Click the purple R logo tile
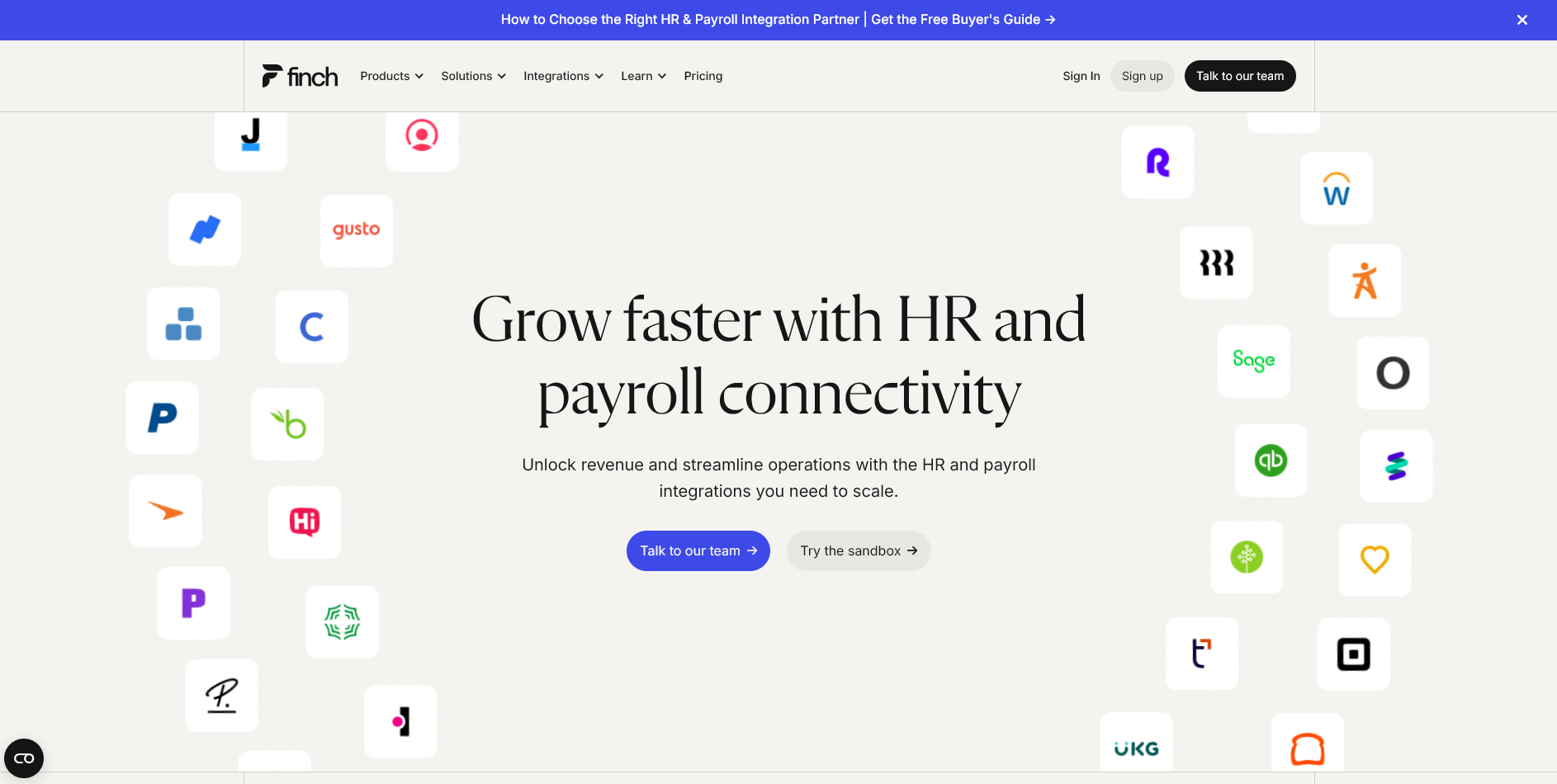Image resolution: width=1557 pixels, height=784 pixels. 1158,162
